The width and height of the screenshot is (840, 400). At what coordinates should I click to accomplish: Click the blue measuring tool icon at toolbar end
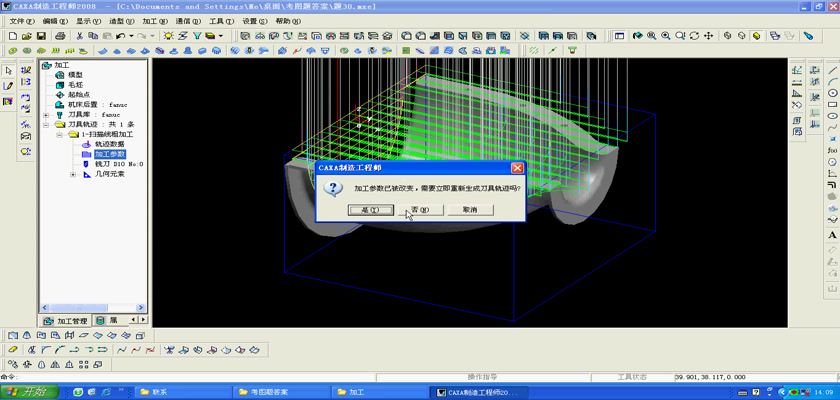pyautogui.click(x=808, y=36)
